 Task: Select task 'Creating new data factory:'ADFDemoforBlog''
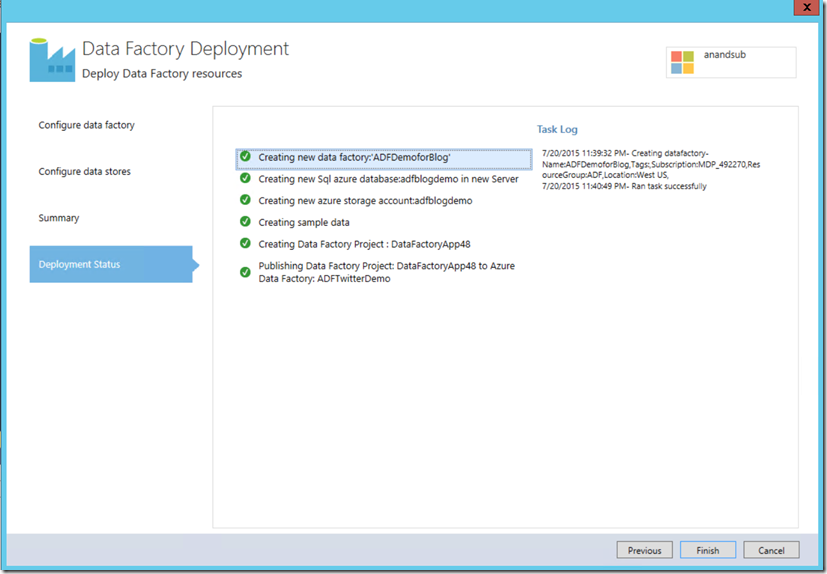(384, 158)
